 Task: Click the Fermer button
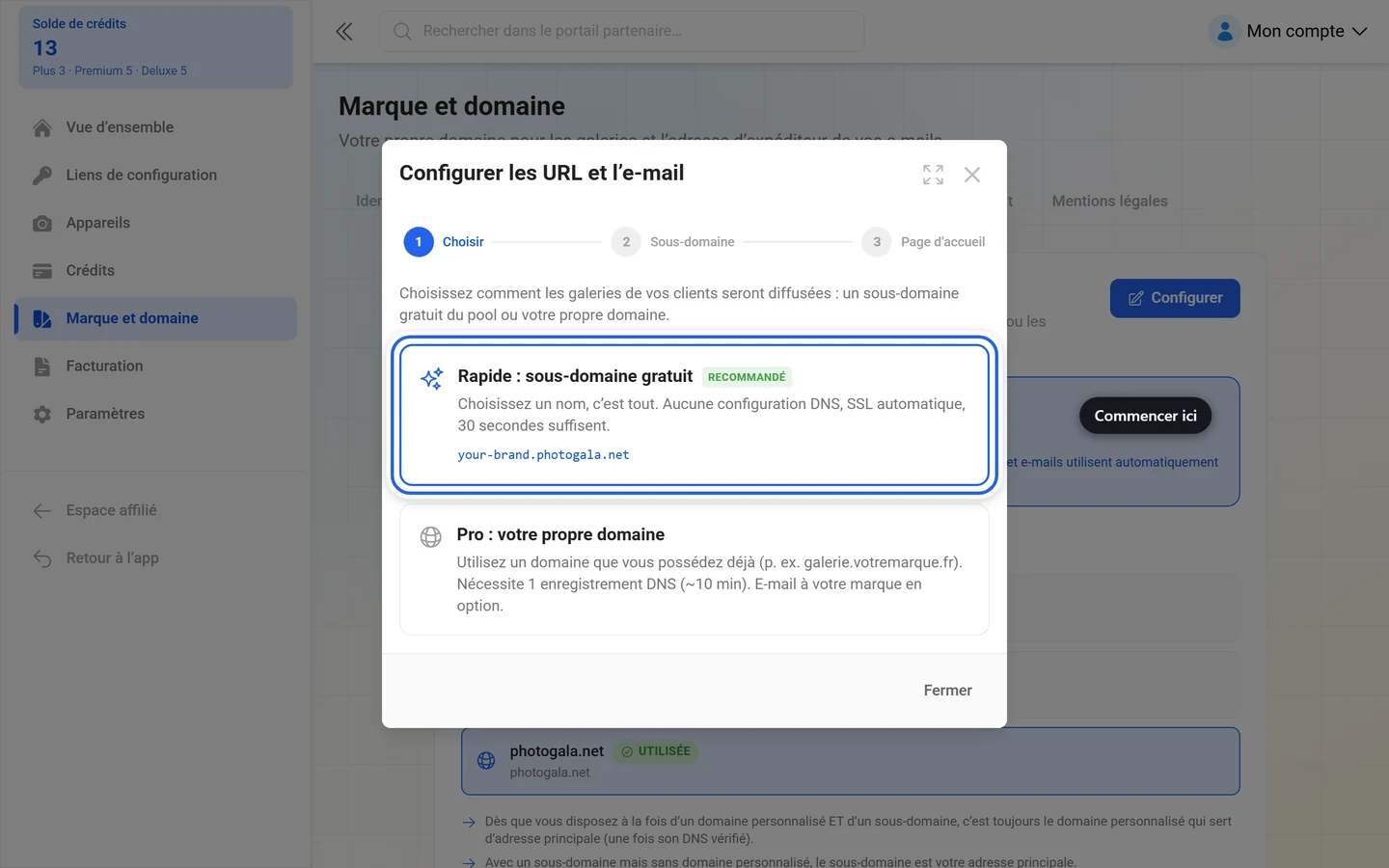click(x=947, y=691)
